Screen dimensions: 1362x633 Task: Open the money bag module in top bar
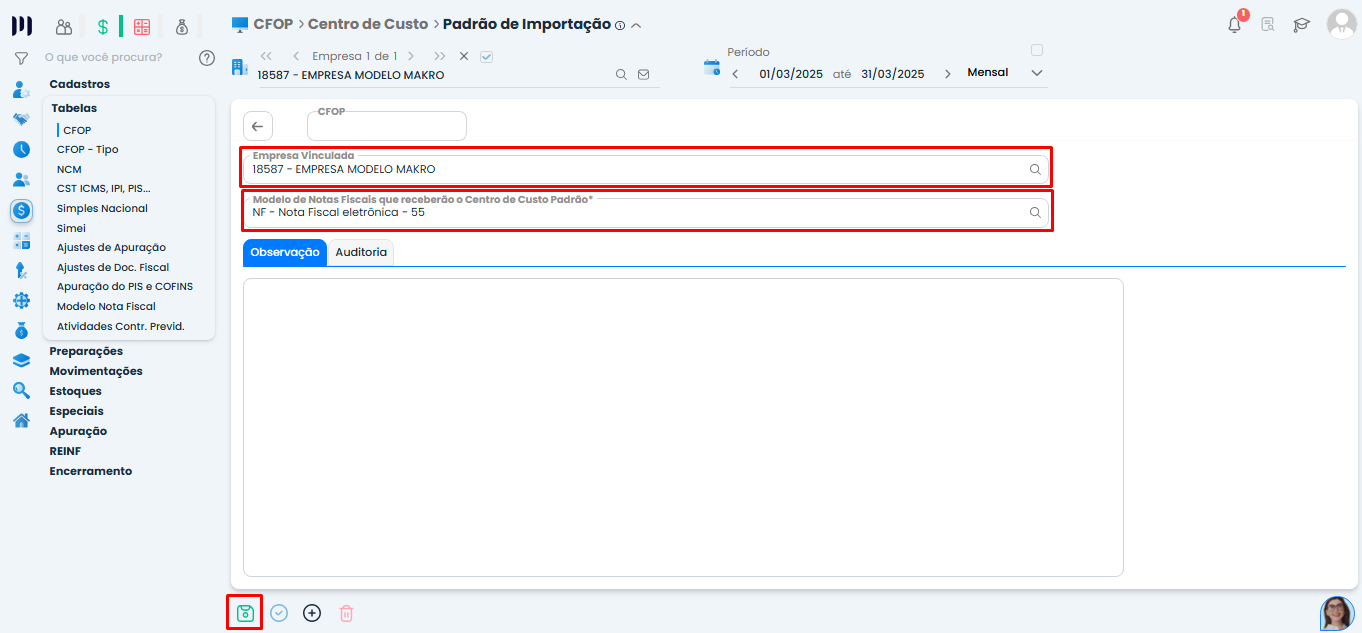click(x=181, y=27)
